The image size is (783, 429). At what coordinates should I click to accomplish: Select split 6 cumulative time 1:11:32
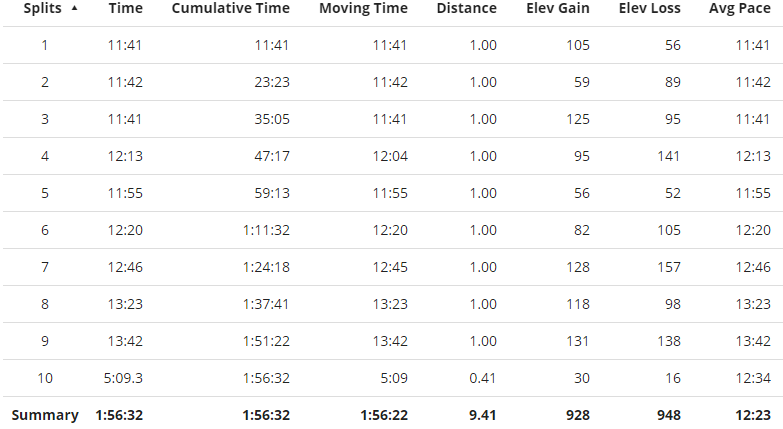click(266, 230)
